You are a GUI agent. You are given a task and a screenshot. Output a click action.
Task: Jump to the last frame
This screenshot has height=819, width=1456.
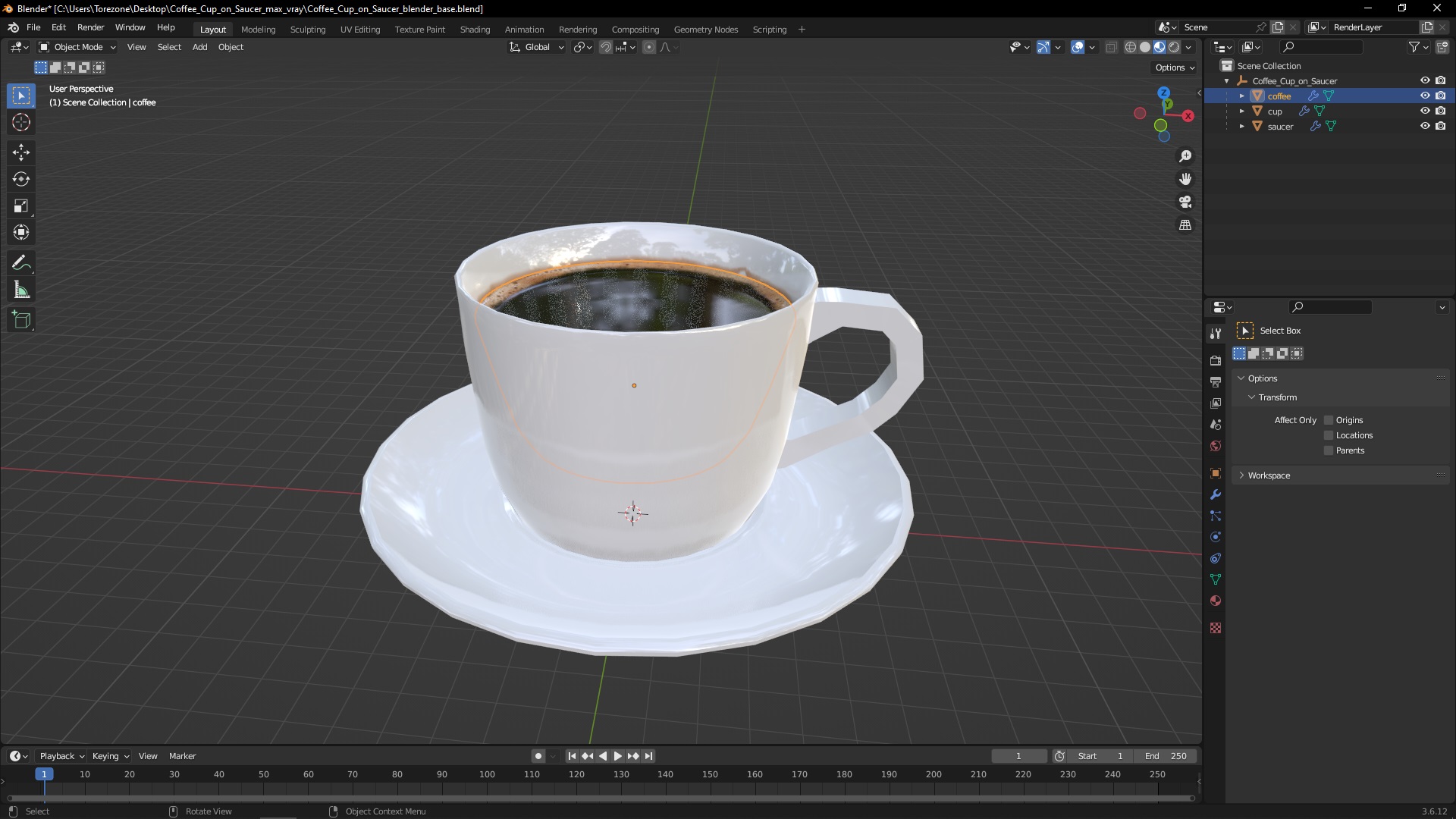point(648,756)
